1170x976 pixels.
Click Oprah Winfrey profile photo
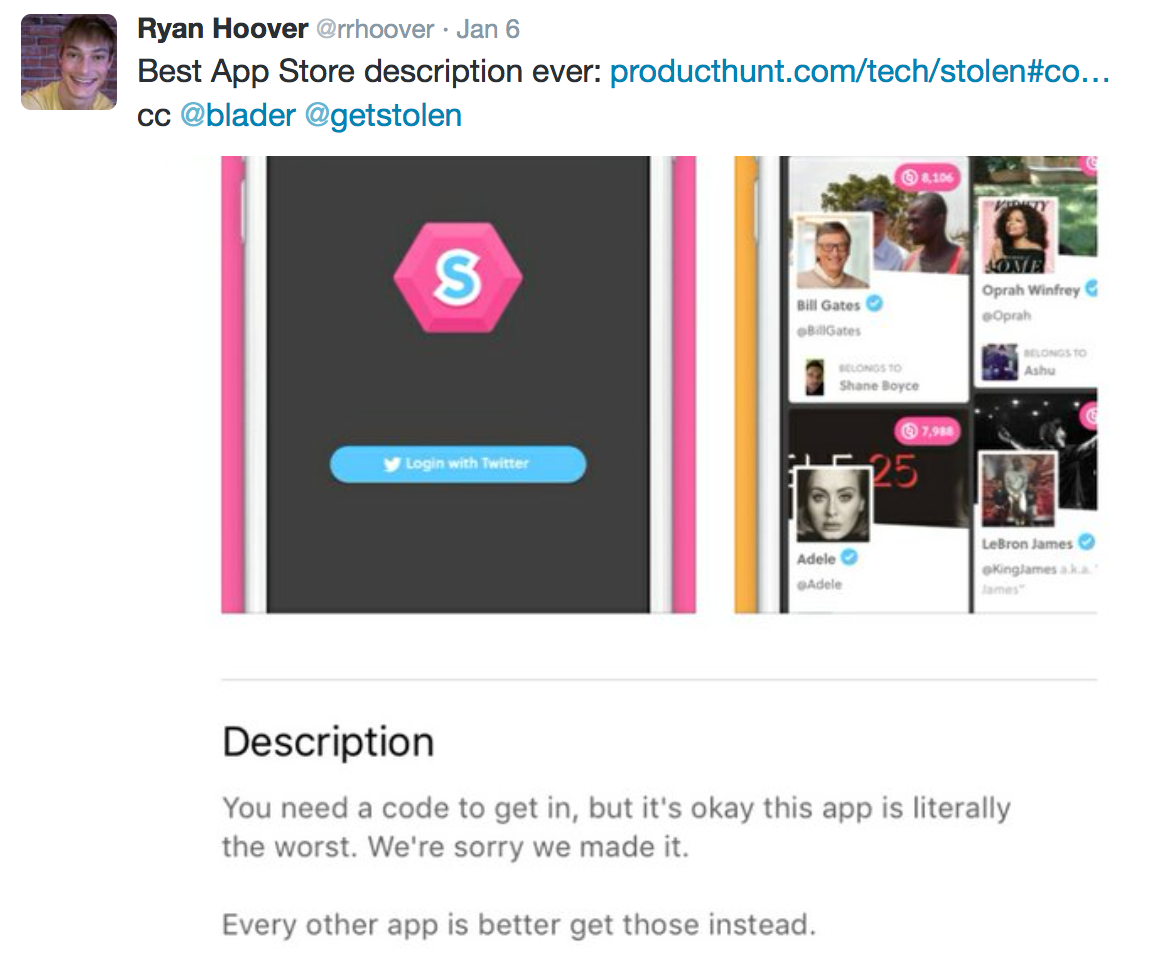[1018, 237]
